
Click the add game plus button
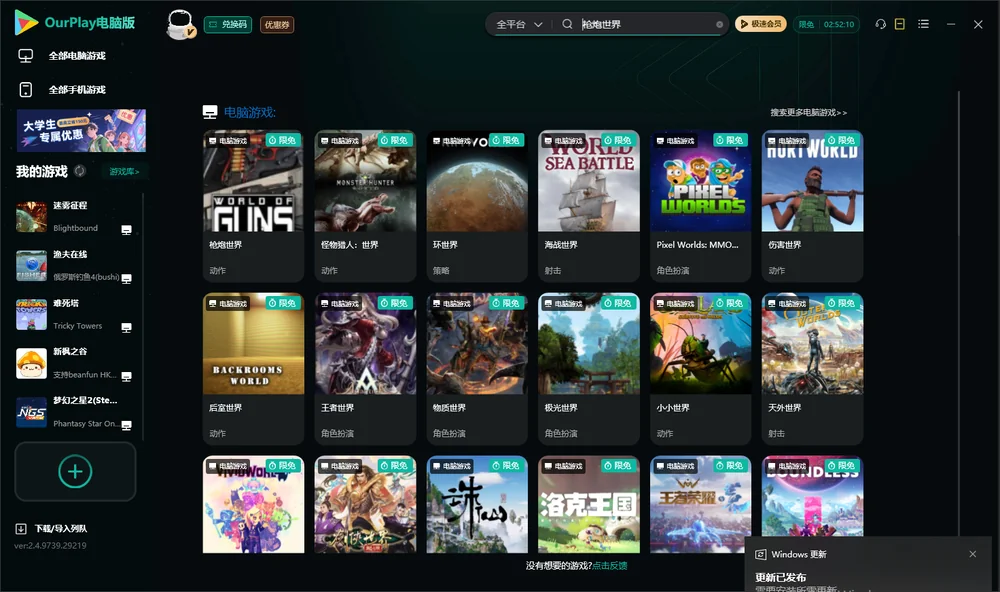pos(75,471)
